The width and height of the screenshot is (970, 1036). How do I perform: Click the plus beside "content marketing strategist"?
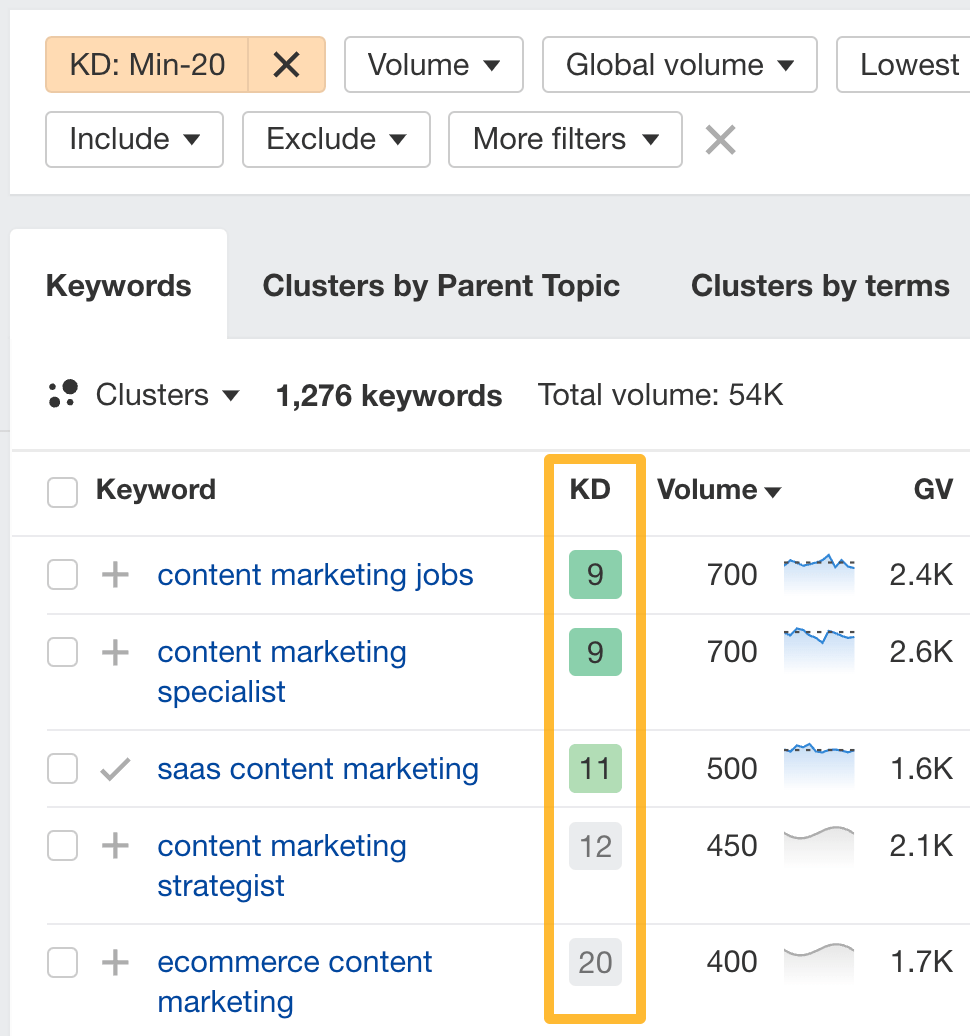(x=116, y=846)
